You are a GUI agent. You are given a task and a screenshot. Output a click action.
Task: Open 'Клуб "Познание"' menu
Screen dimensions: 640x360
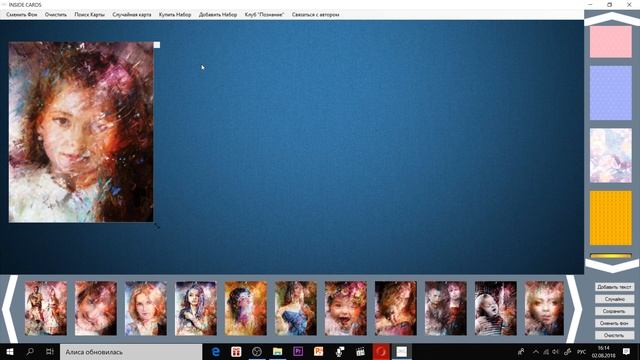264,14
